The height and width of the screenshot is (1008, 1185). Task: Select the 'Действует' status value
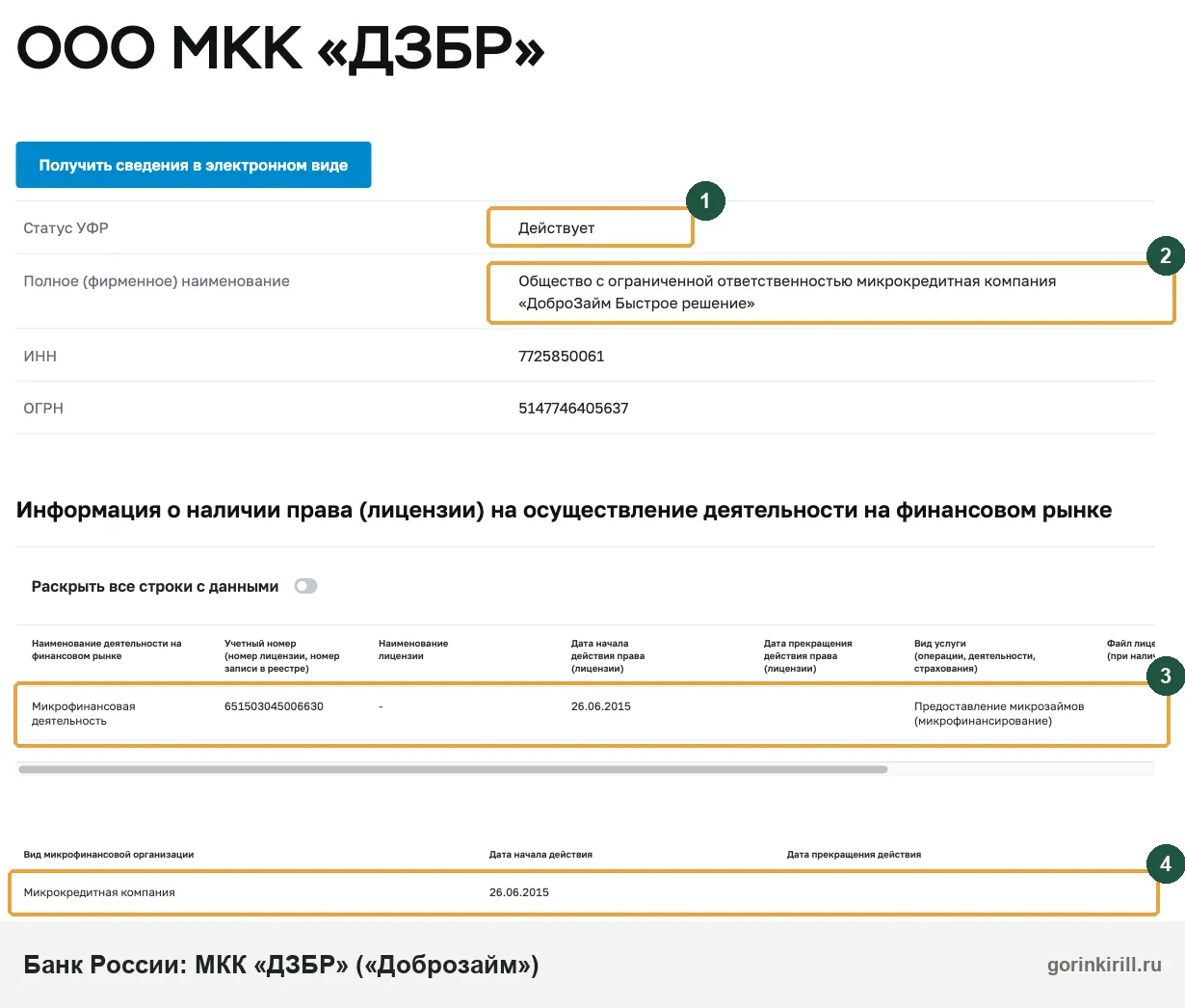(556, 228)
